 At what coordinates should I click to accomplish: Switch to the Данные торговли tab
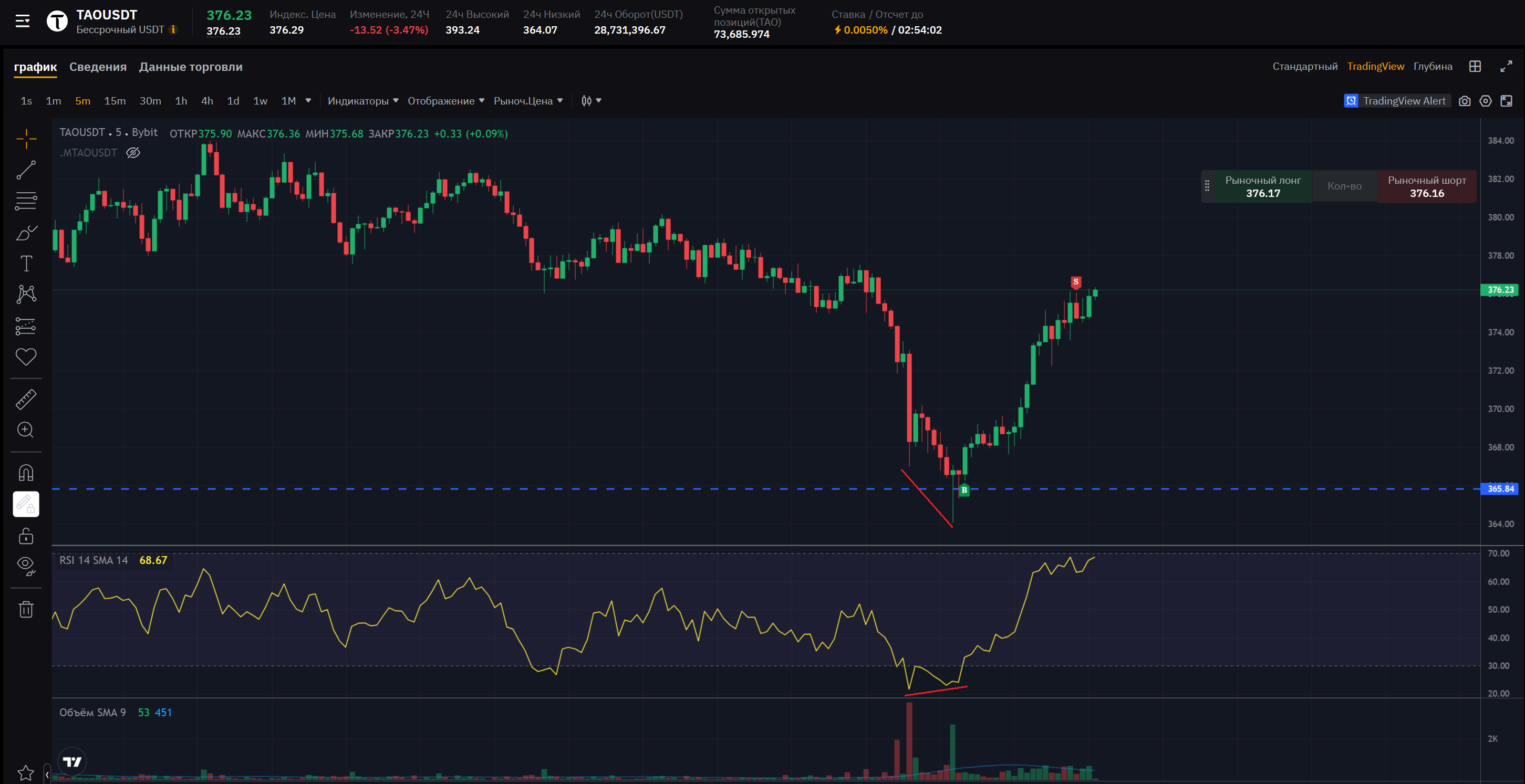191,67
